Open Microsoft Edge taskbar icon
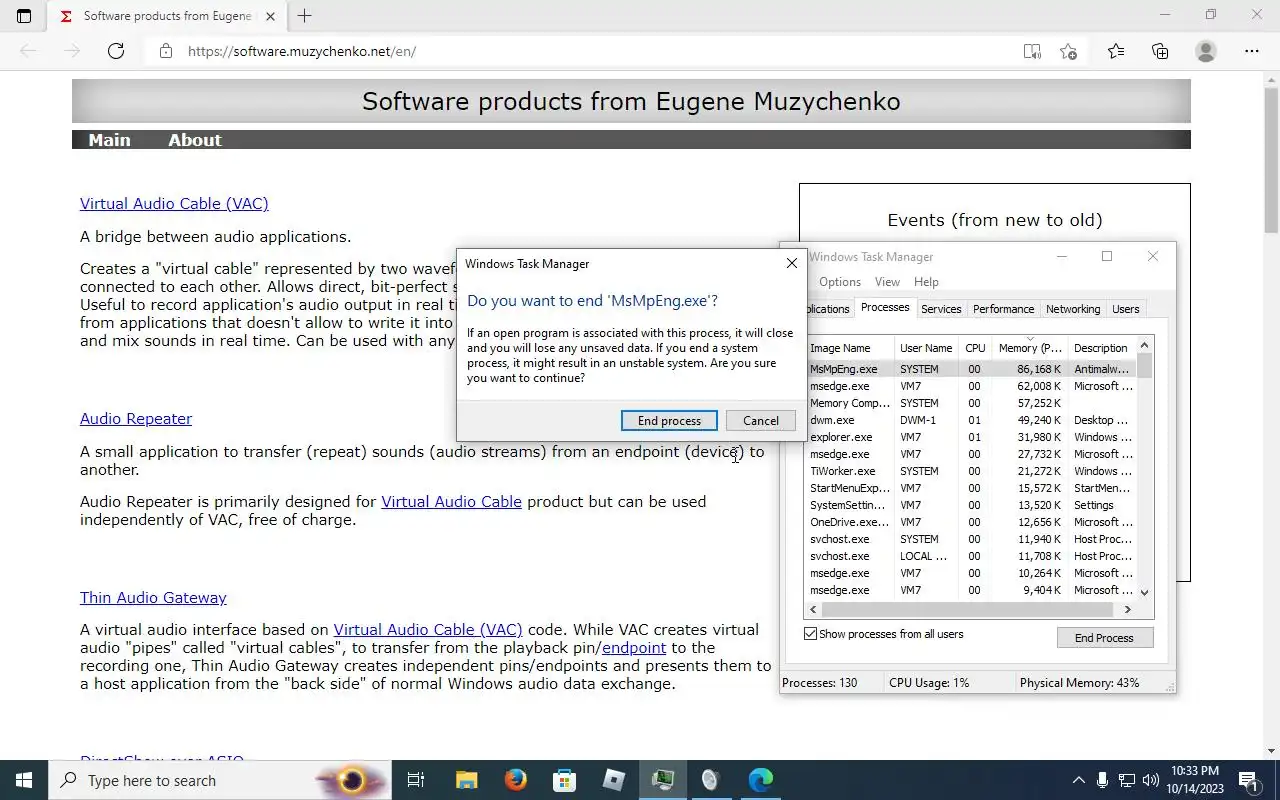 click(x=761, y=780)
